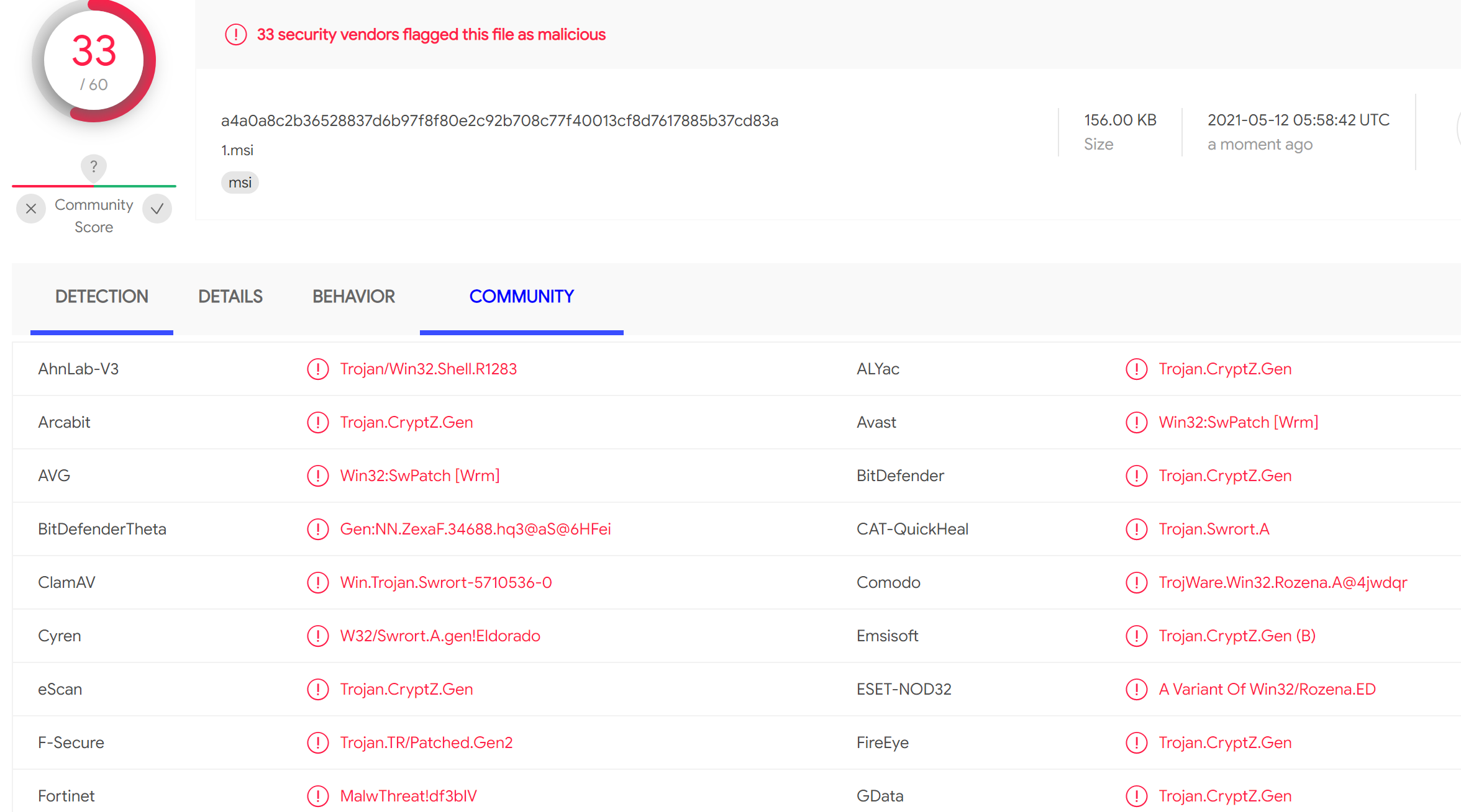The image size is (1461, 812).
Task: Click the 'a moment ago' text
Action: tap(1260, 144)
